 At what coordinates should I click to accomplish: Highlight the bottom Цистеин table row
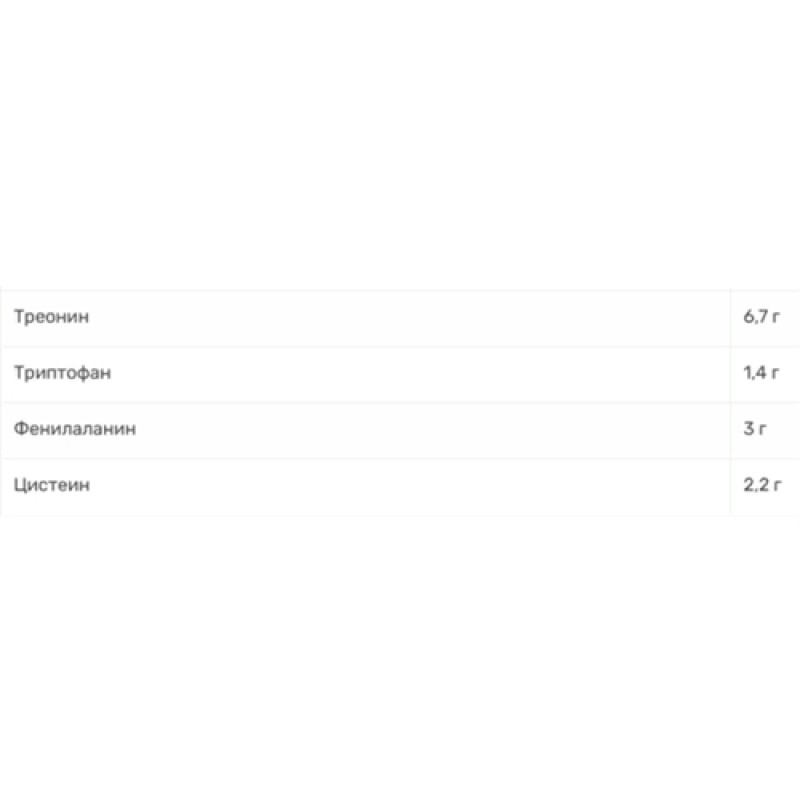400,486
